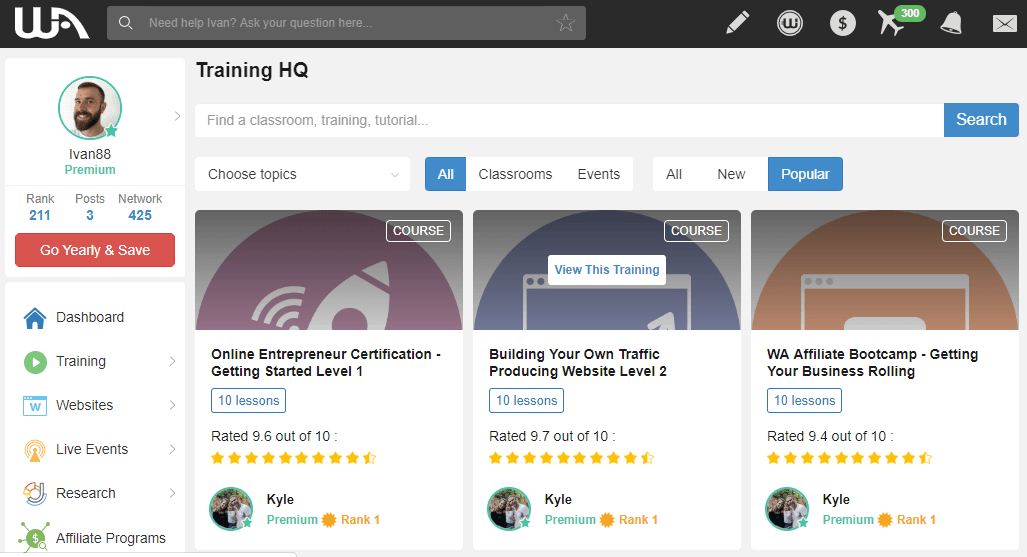Click star rating of 9.7 rated course

tap(572, 458)
